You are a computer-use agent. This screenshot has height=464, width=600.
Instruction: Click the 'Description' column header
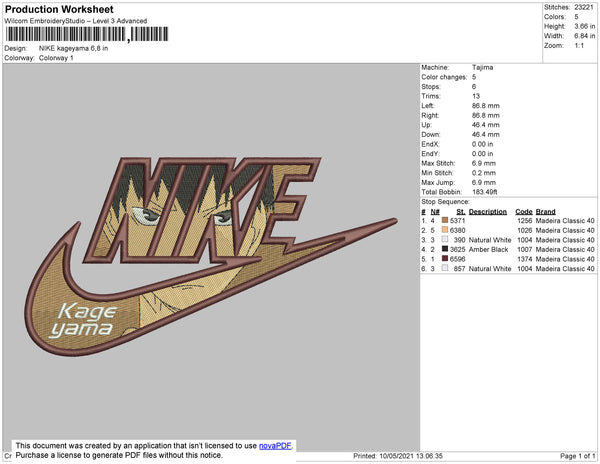(488, 212)
